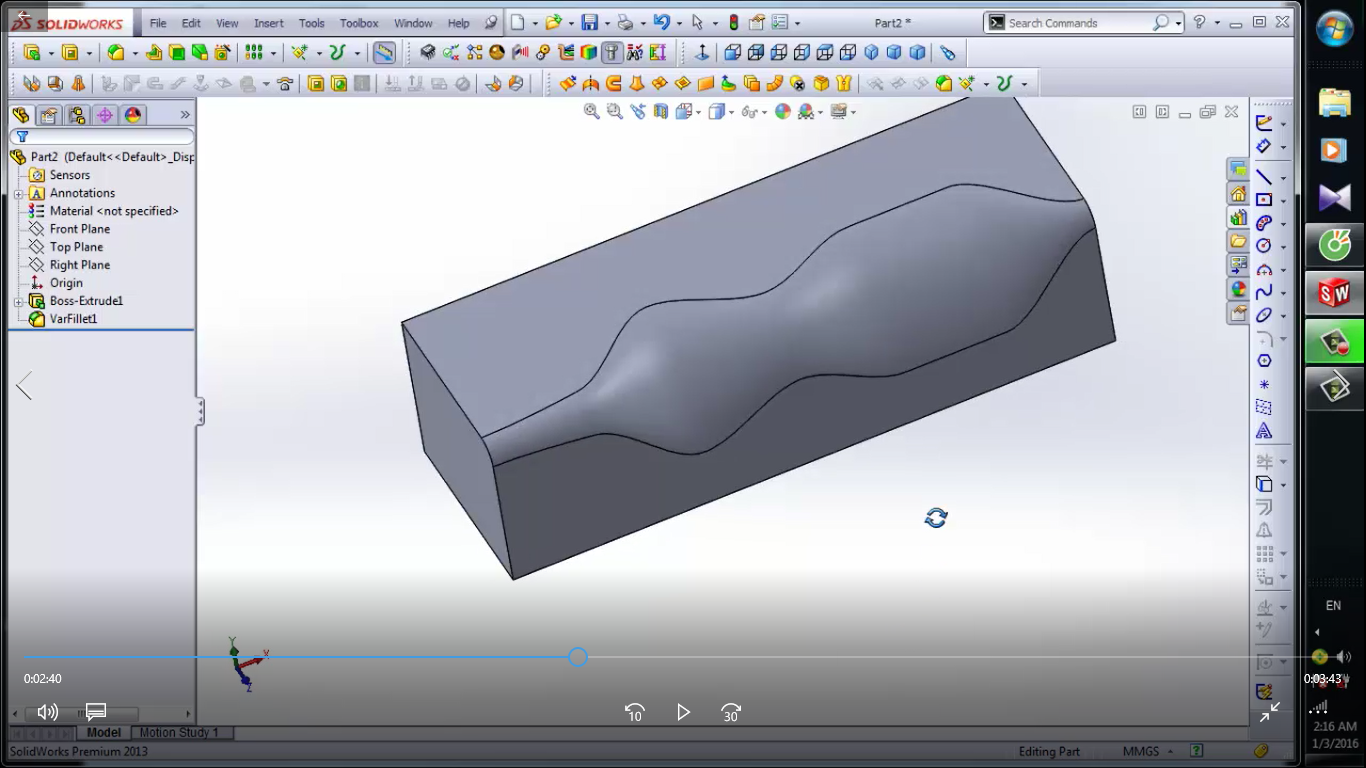Open the Windows Start orb
The height and width of the screenshot is (768, 1366).
coord(1335,28)
